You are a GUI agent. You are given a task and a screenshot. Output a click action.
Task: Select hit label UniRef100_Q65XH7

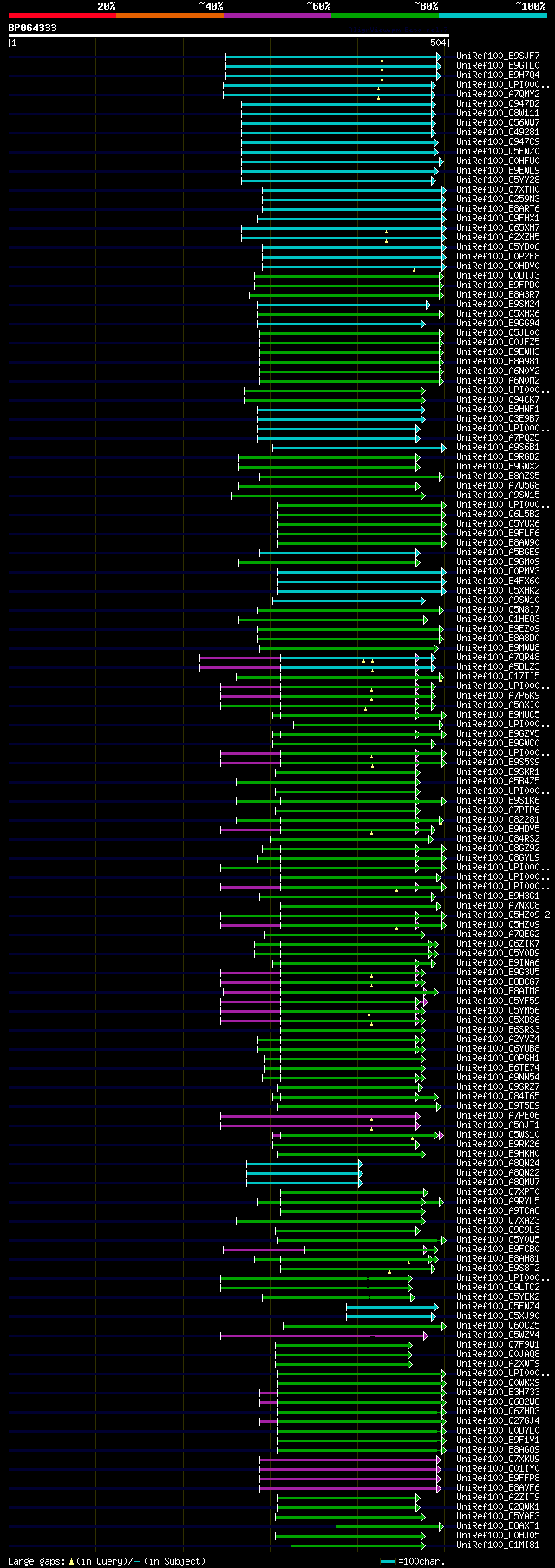tap(498, 228)
